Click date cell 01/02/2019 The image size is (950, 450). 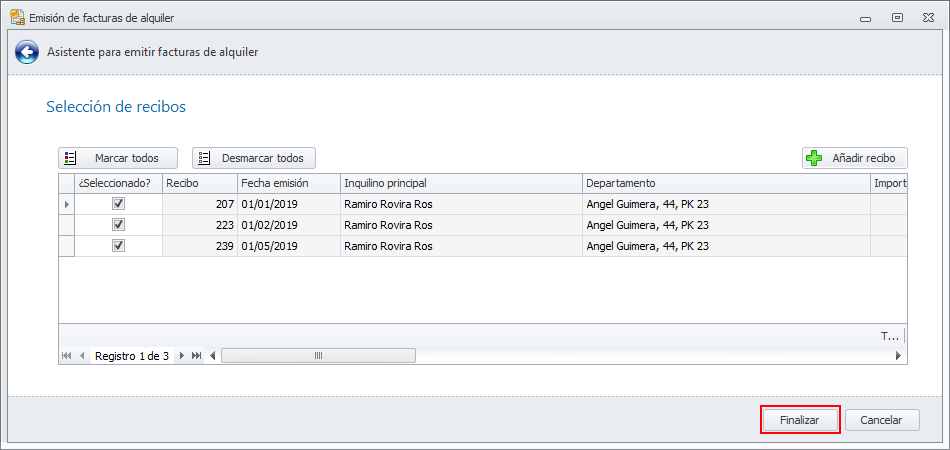pyautogui.click(x=289, y=225)
